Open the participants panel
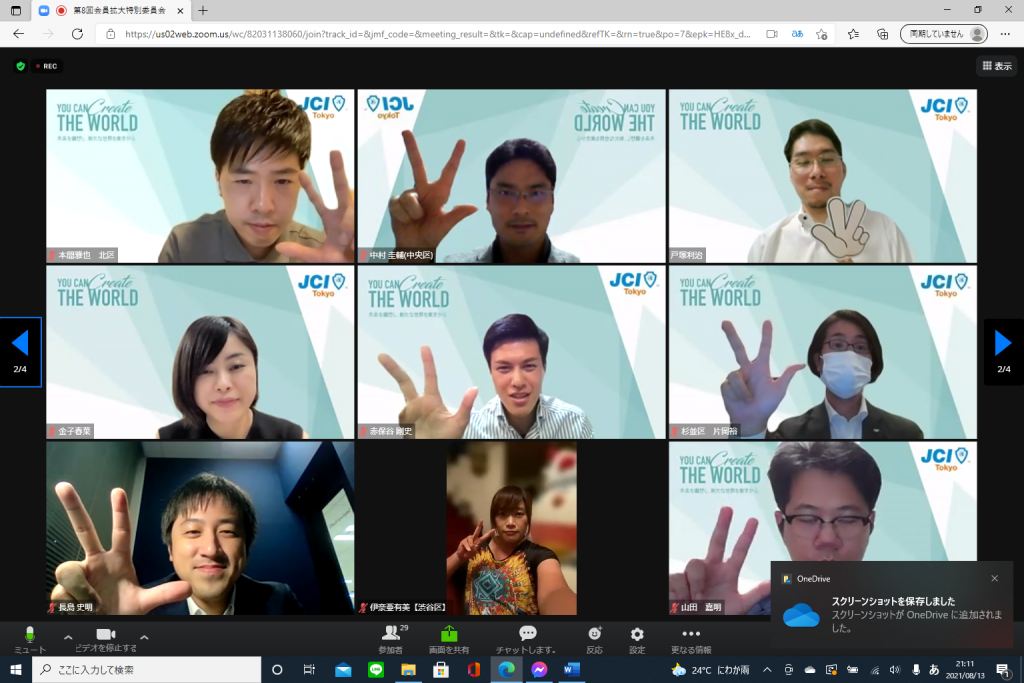Viewport: 1024px width, 683px height. [x=391, y=635]
